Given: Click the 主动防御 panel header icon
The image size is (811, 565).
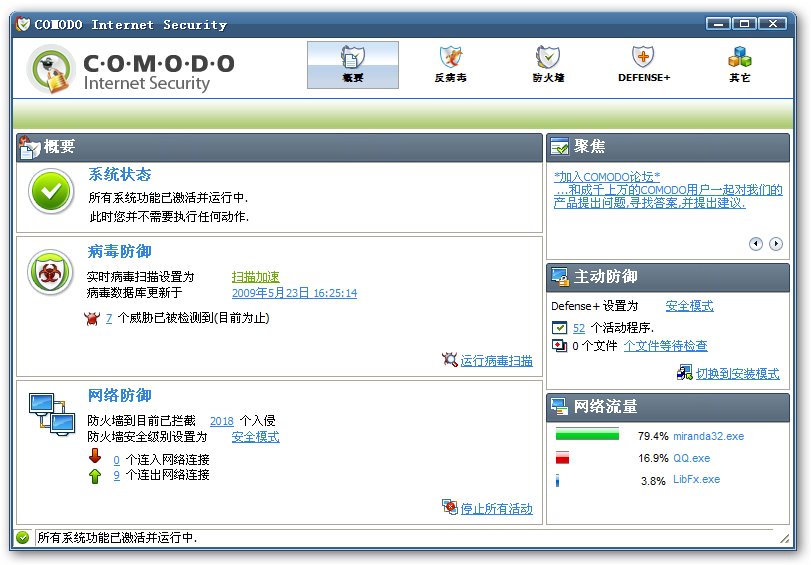Looking at the screenshot, I should [560, 277].
